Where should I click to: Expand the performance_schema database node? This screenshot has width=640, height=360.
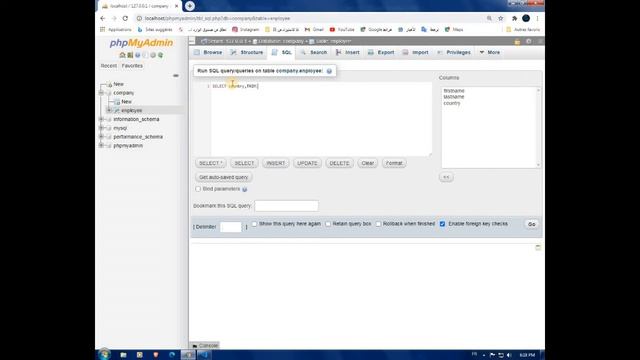coord(101,137)
